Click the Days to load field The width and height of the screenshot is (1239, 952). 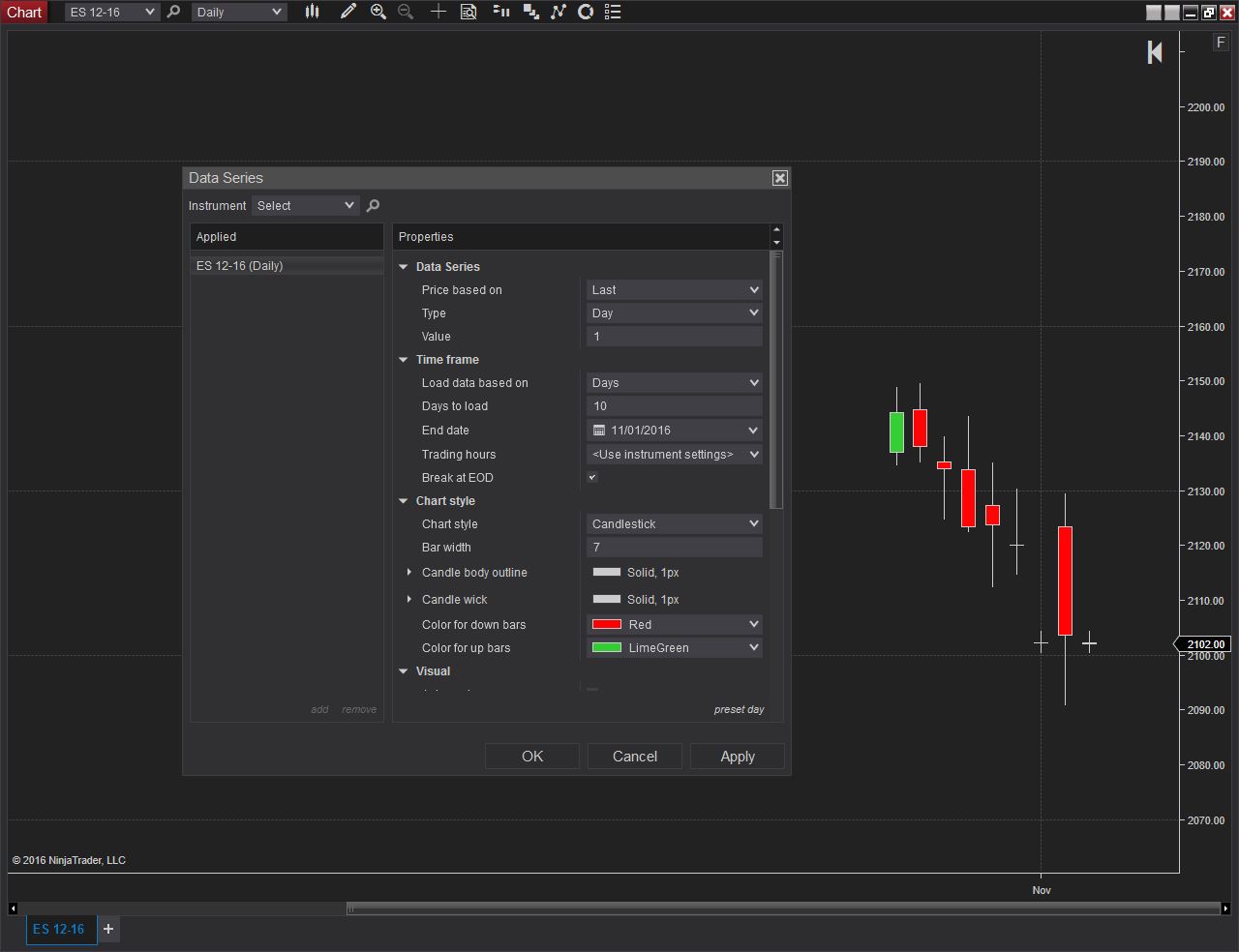(x=675, y=406)
